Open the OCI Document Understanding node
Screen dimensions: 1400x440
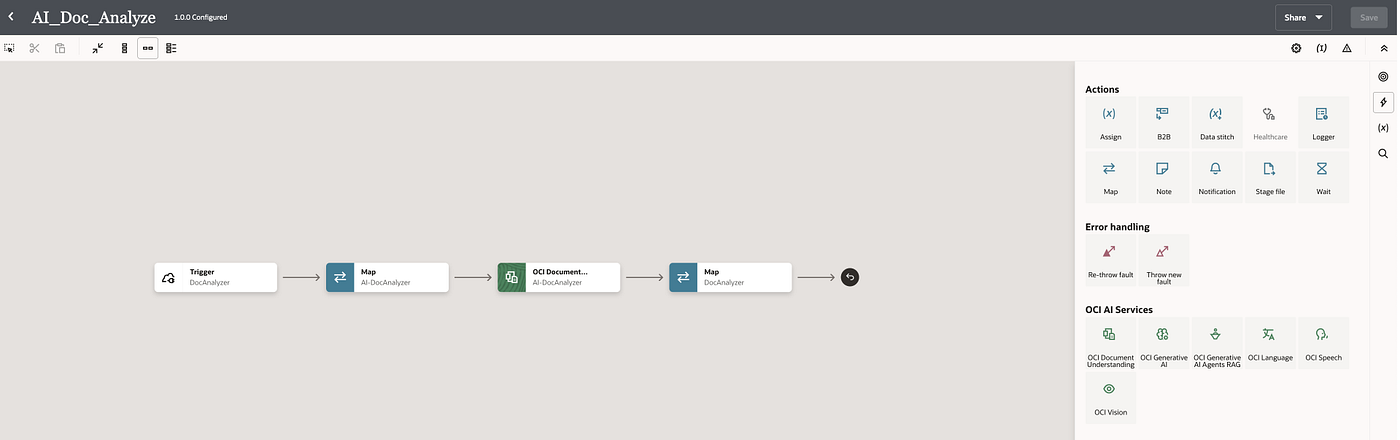coord(559,277)
